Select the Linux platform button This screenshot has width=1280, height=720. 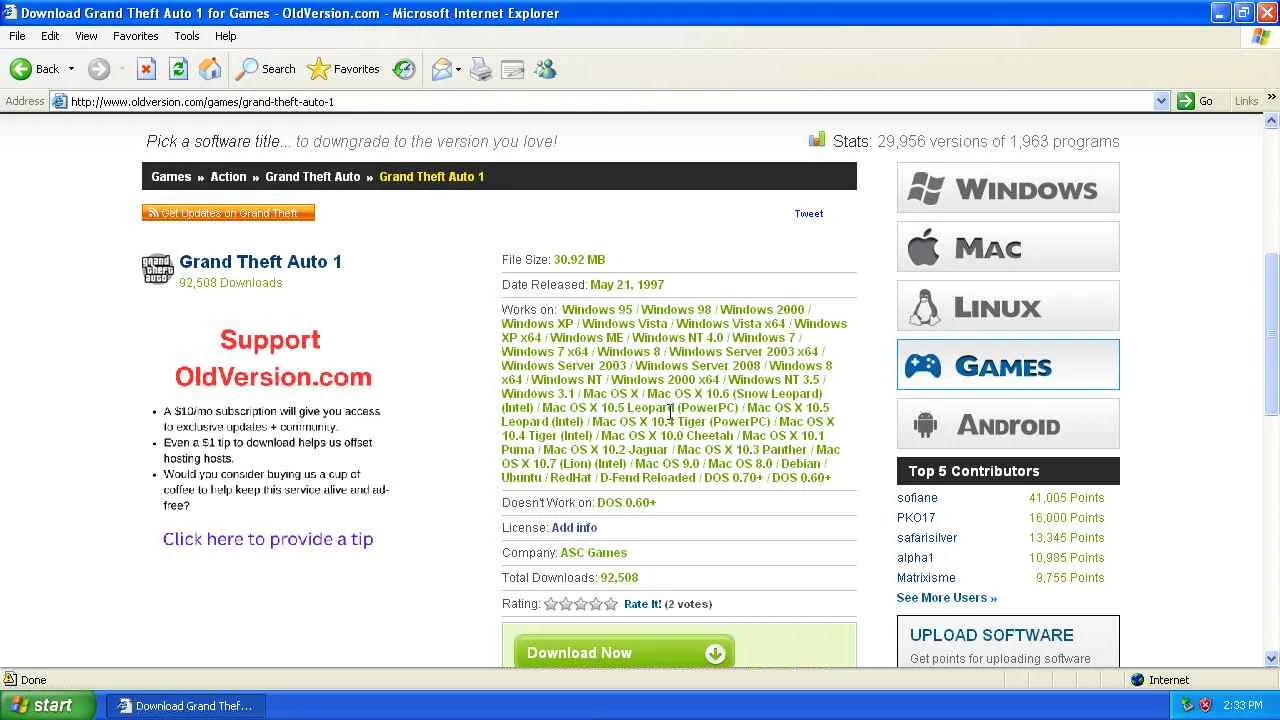[1008, 306]
